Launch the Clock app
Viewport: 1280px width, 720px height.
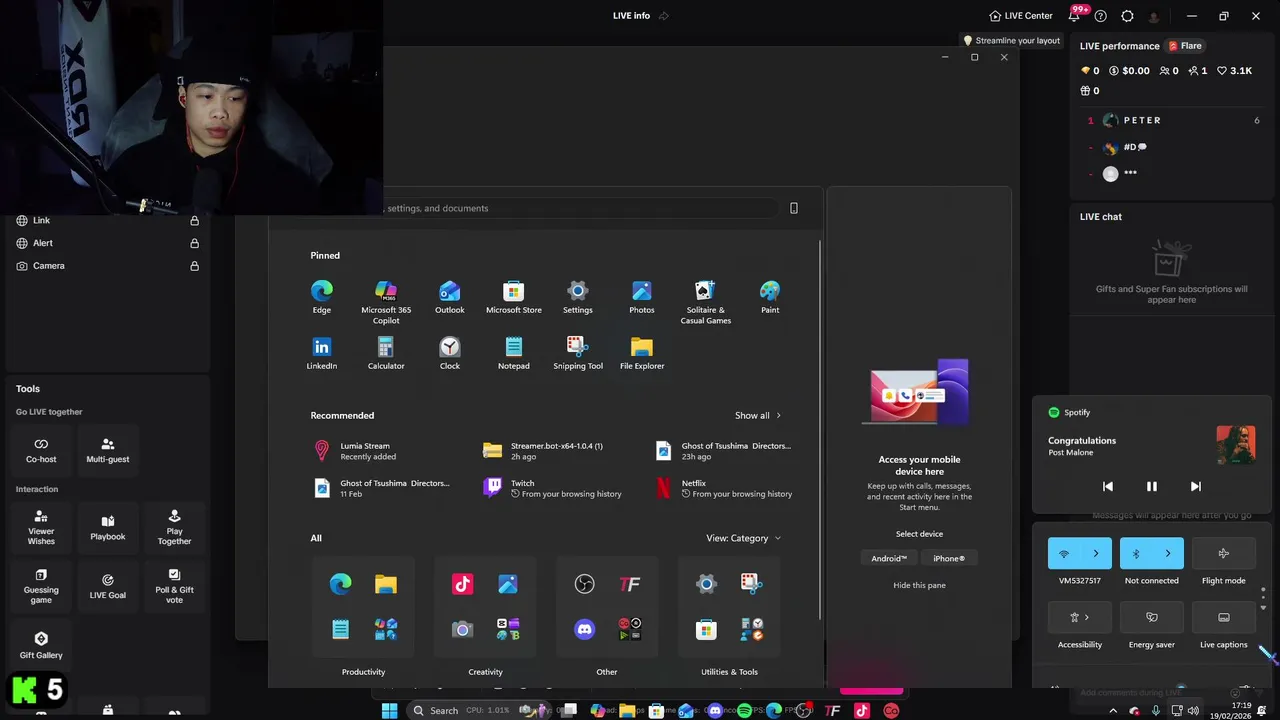450,353
